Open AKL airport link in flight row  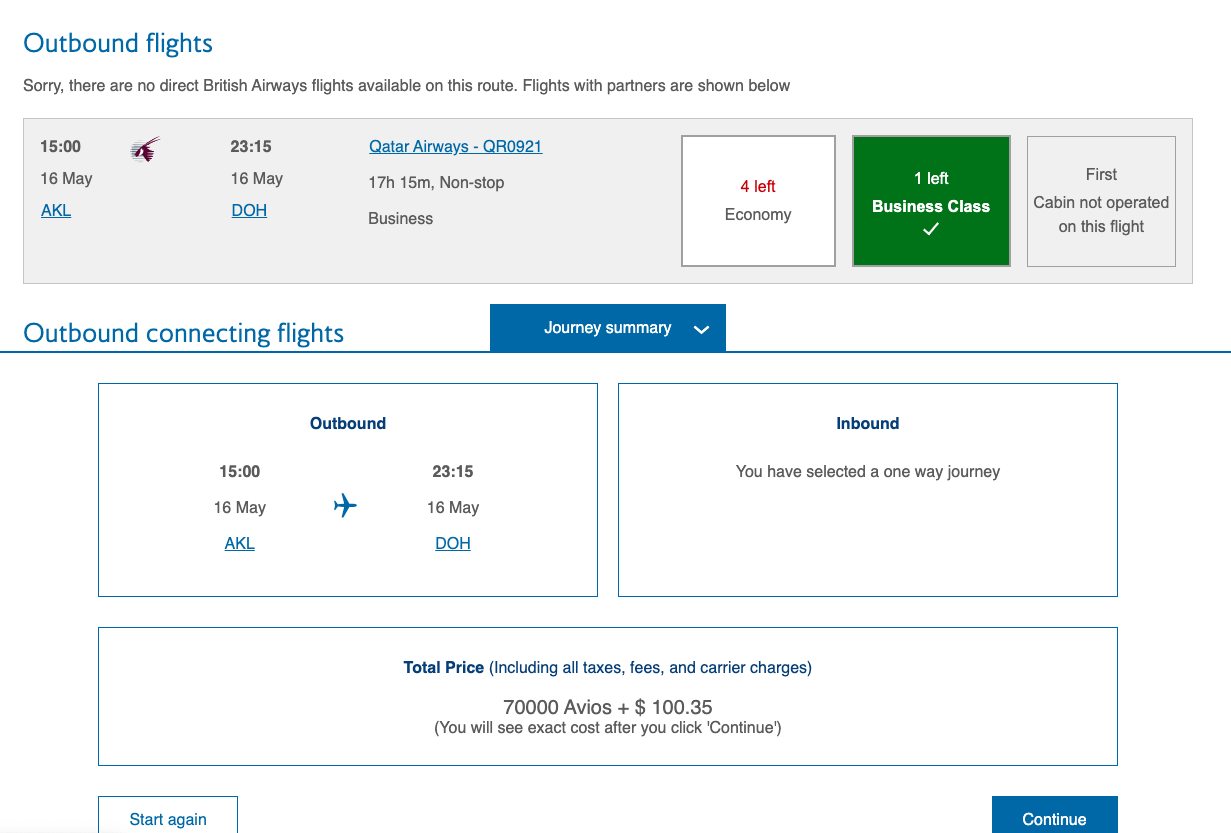(56, 210)
